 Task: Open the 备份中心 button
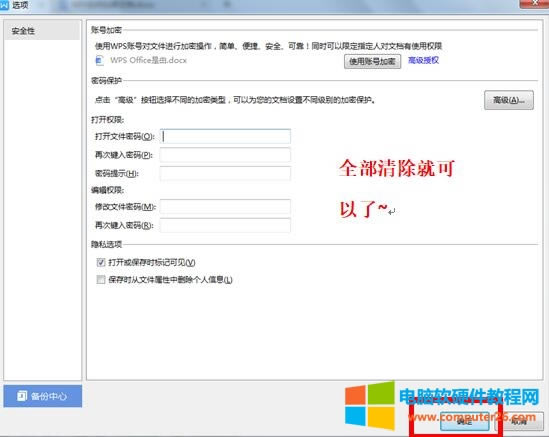(x=43, y=396)
